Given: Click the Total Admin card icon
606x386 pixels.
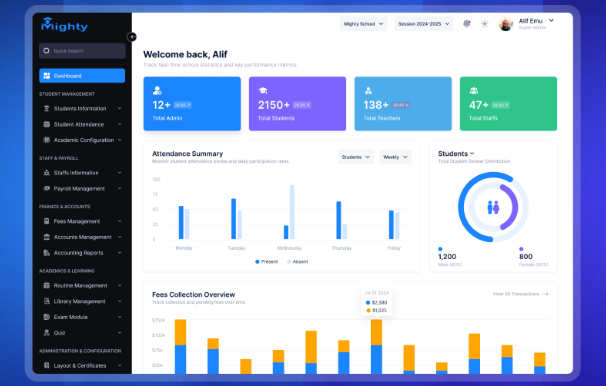Looking at the screenshot, I should 157,90.
